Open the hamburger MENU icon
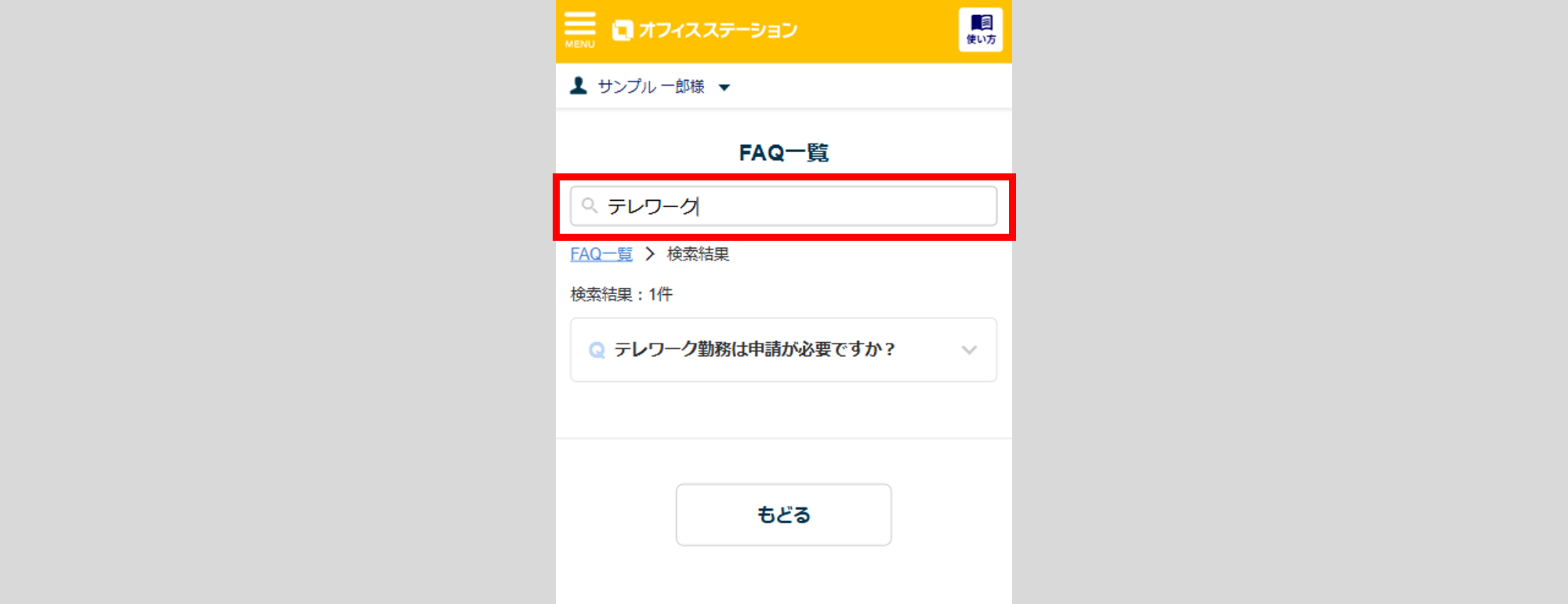The height and width of the screenshot is (604, 1568). [579, 24]
